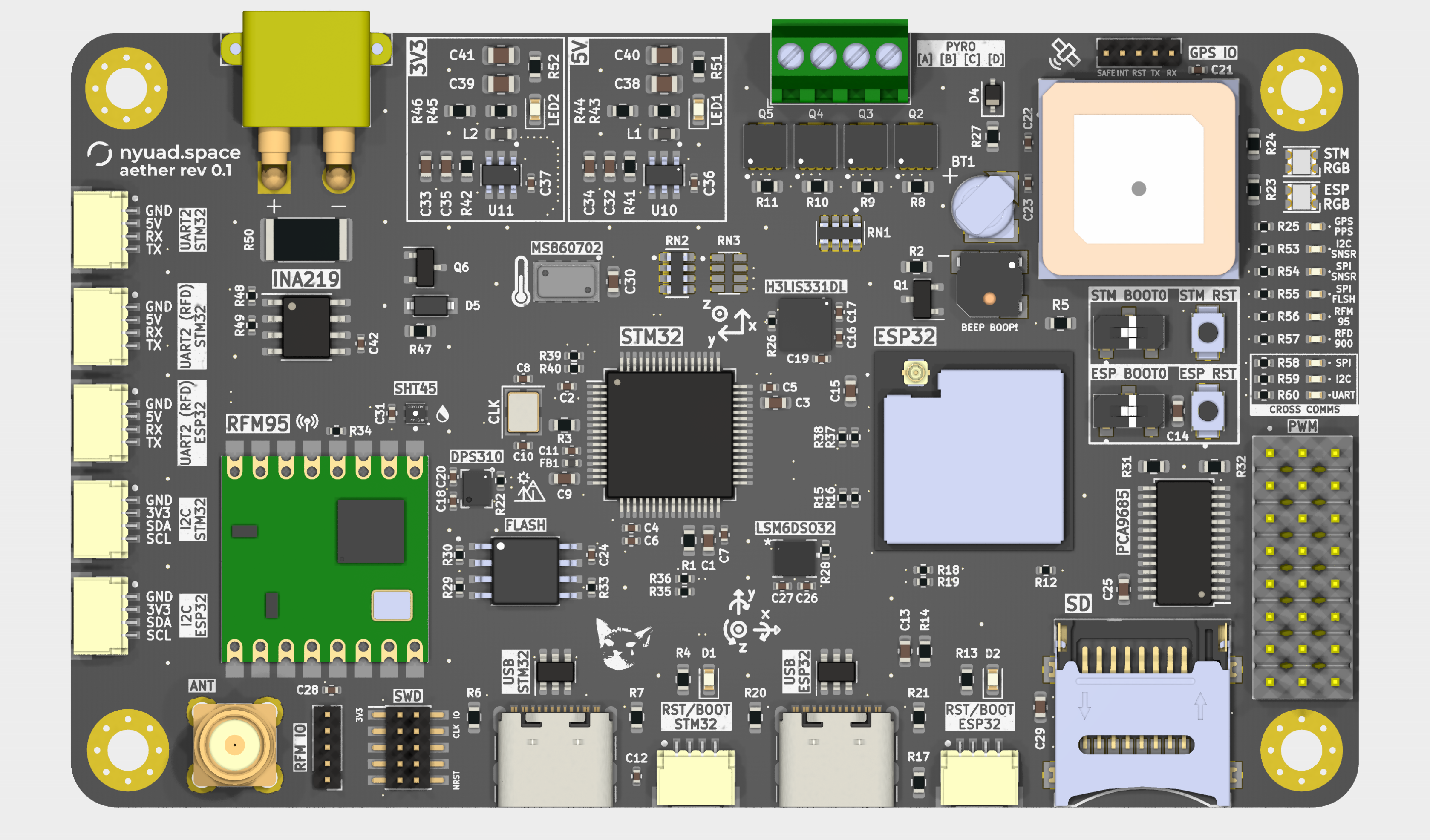The height and width of the screenshot is (840, 1430).
Task: Click the PCA9685 driver chip
Action: 1184,542
